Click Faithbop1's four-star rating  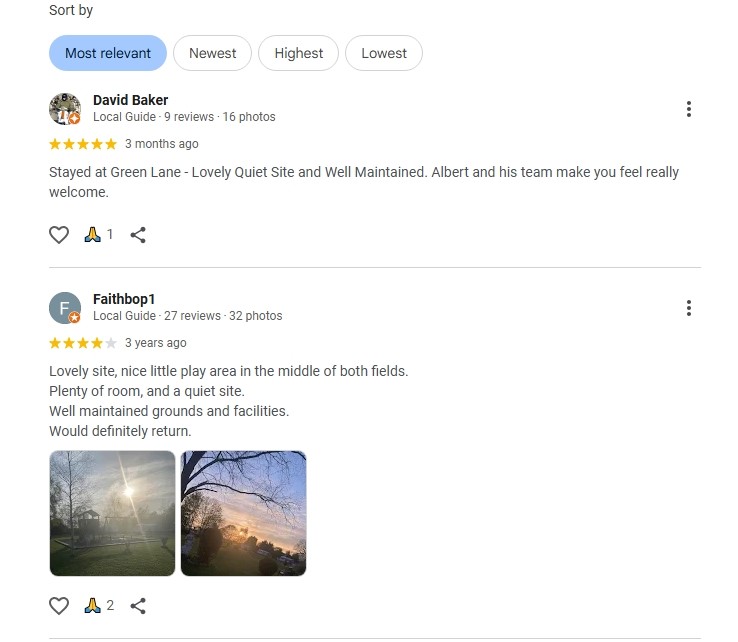coord(83,343)
